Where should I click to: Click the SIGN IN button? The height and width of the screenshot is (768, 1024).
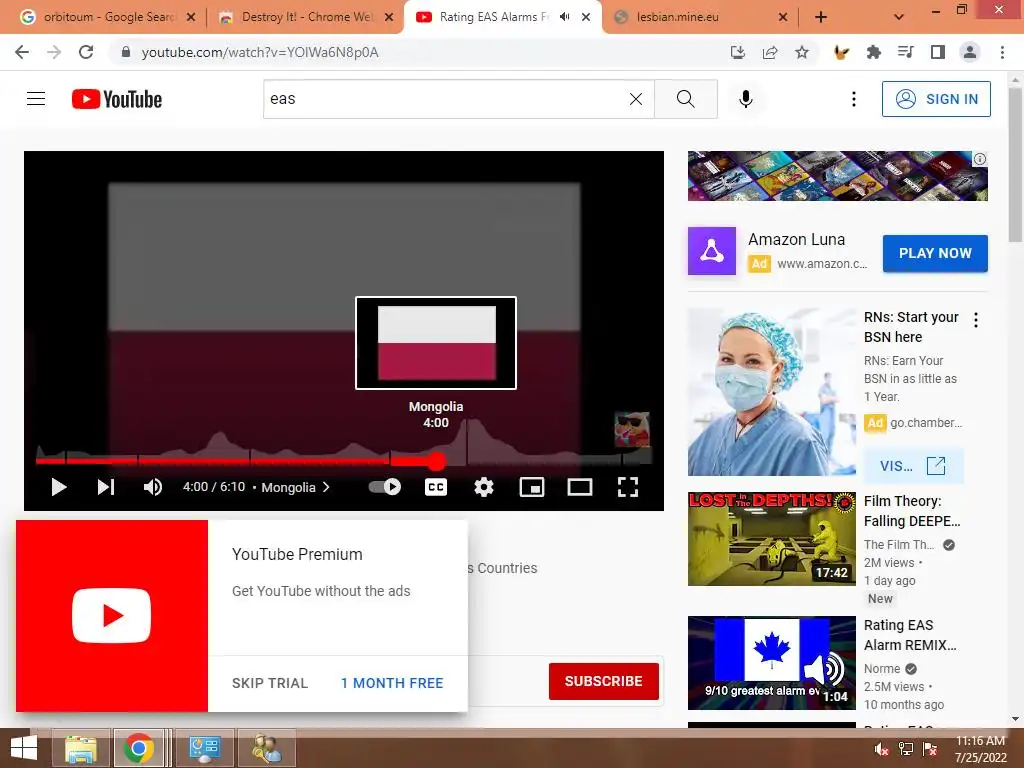point(936,99)
